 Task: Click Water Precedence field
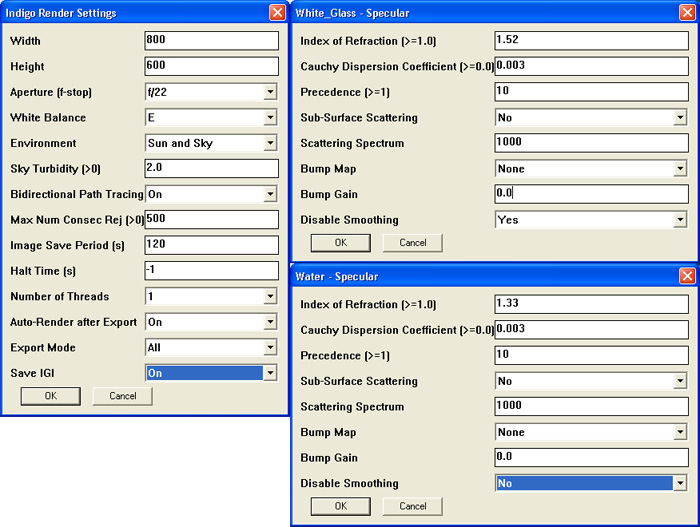592,355
